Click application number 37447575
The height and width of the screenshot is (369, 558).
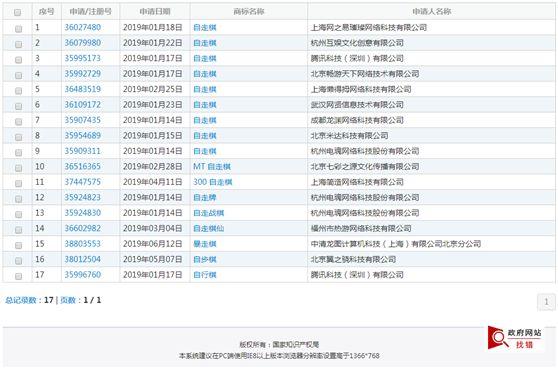tap(83, 182)
